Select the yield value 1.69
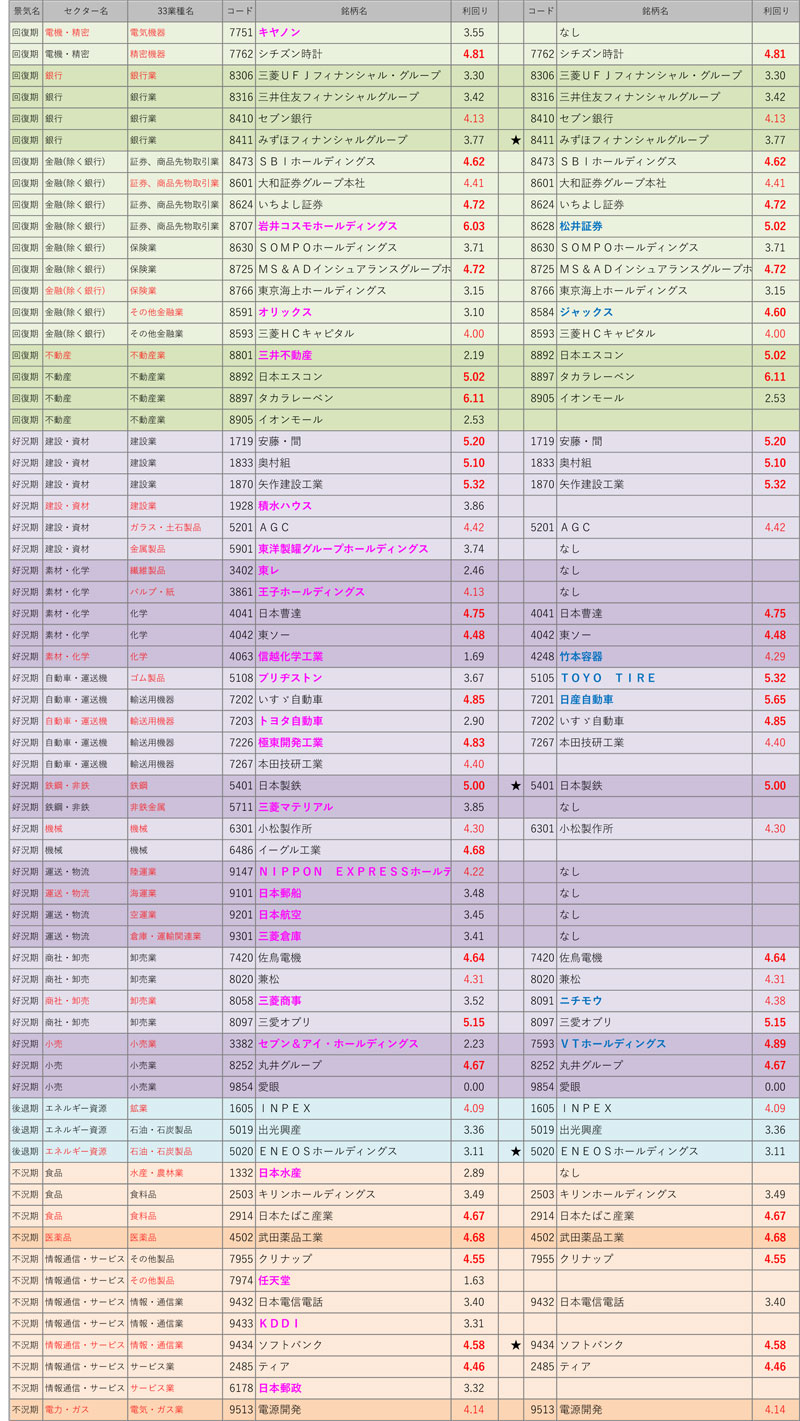 (x=474, y=656)
